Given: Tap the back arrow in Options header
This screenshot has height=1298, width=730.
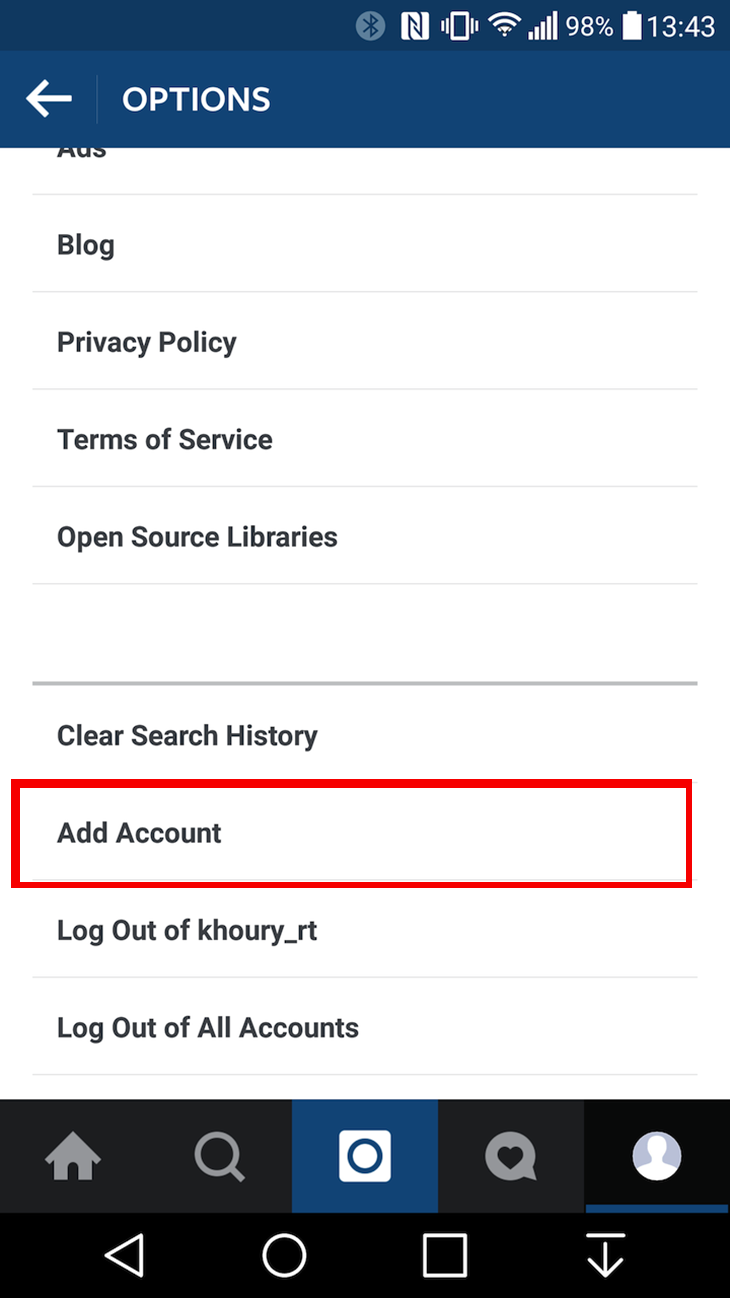Looking at the screenshot, I should [x=49, y=99].
